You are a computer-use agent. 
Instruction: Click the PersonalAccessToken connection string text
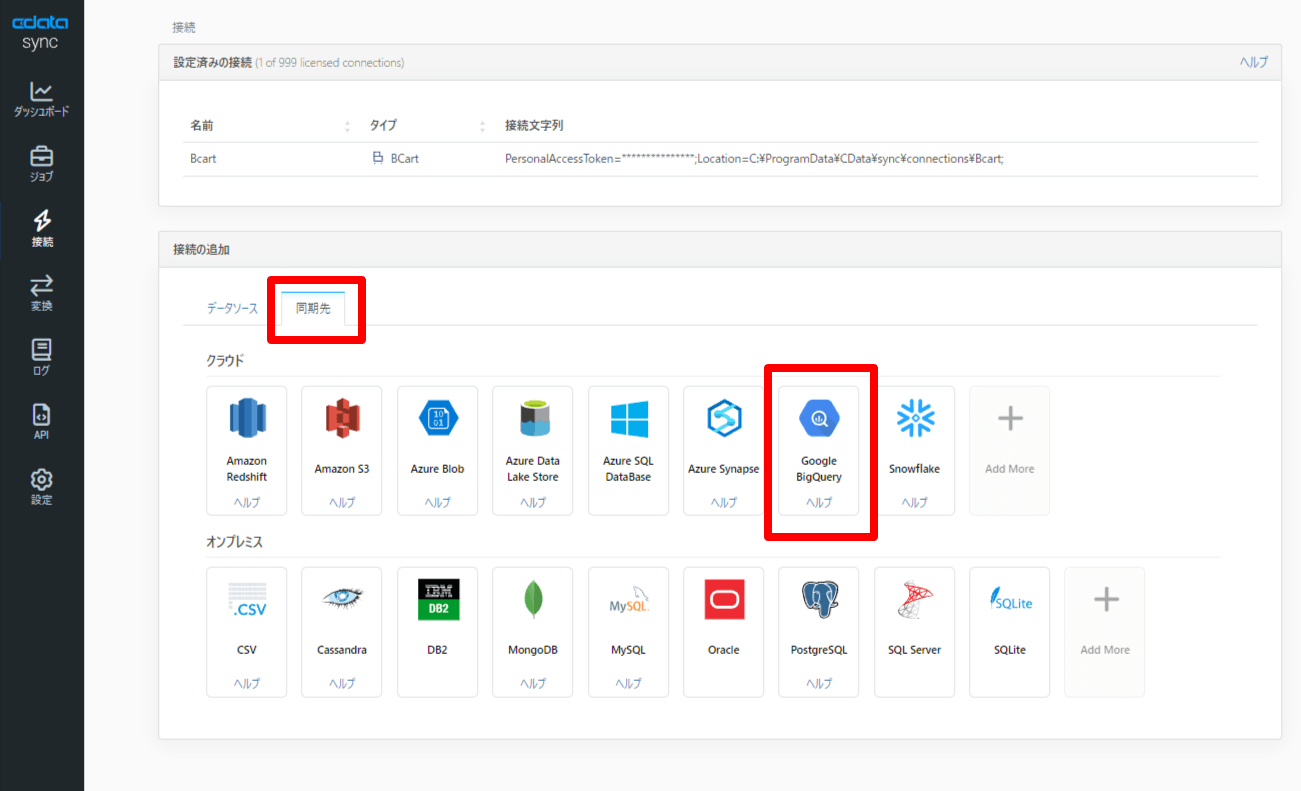[x=754, y=158]
